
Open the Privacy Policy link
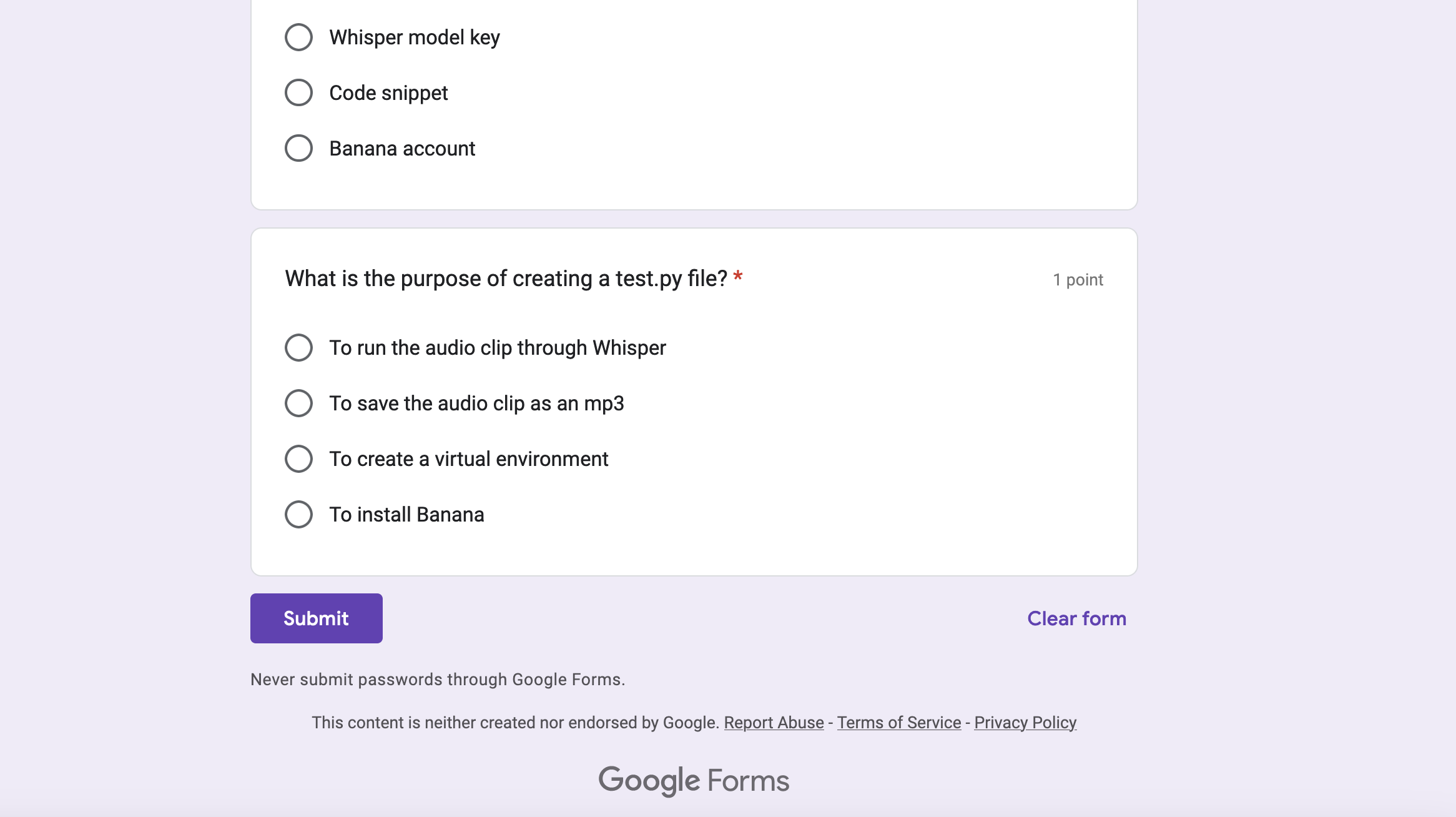point(1025,723)
